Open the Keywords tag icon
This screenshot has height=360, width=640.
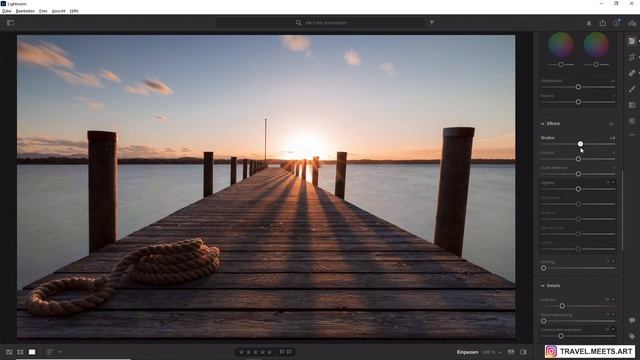point(632,336)
